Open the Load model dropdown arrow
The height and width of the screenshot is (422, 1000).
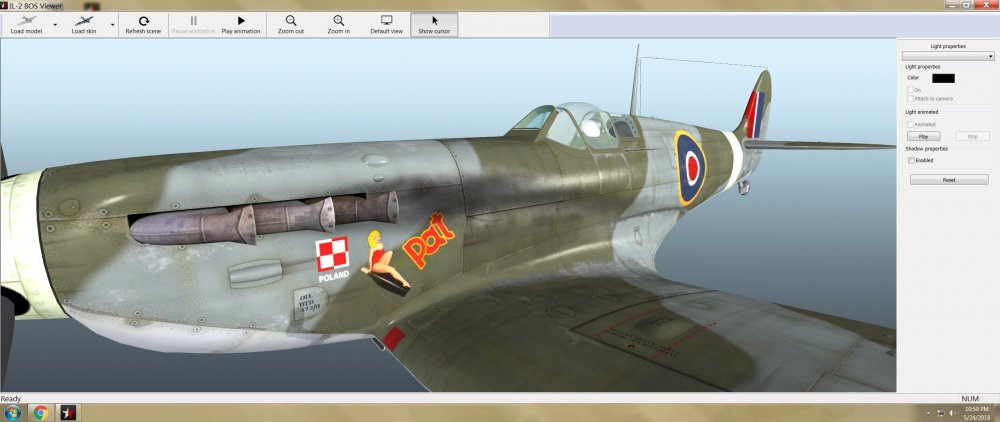tap(55, 25)
